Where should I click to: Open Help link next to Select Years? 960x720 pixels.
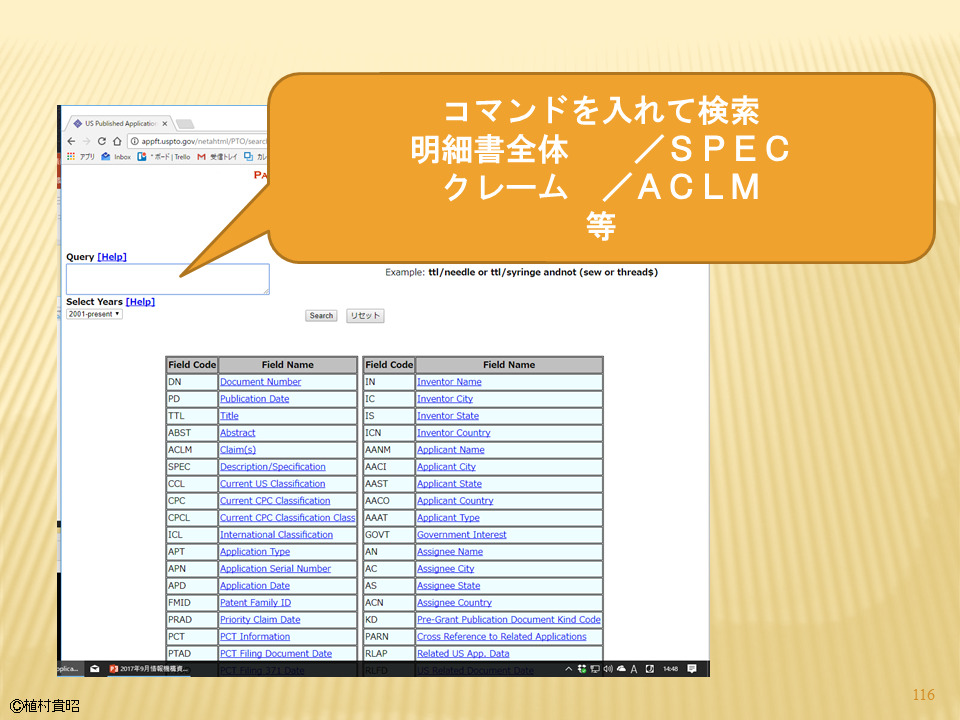(x=140, y=302)
